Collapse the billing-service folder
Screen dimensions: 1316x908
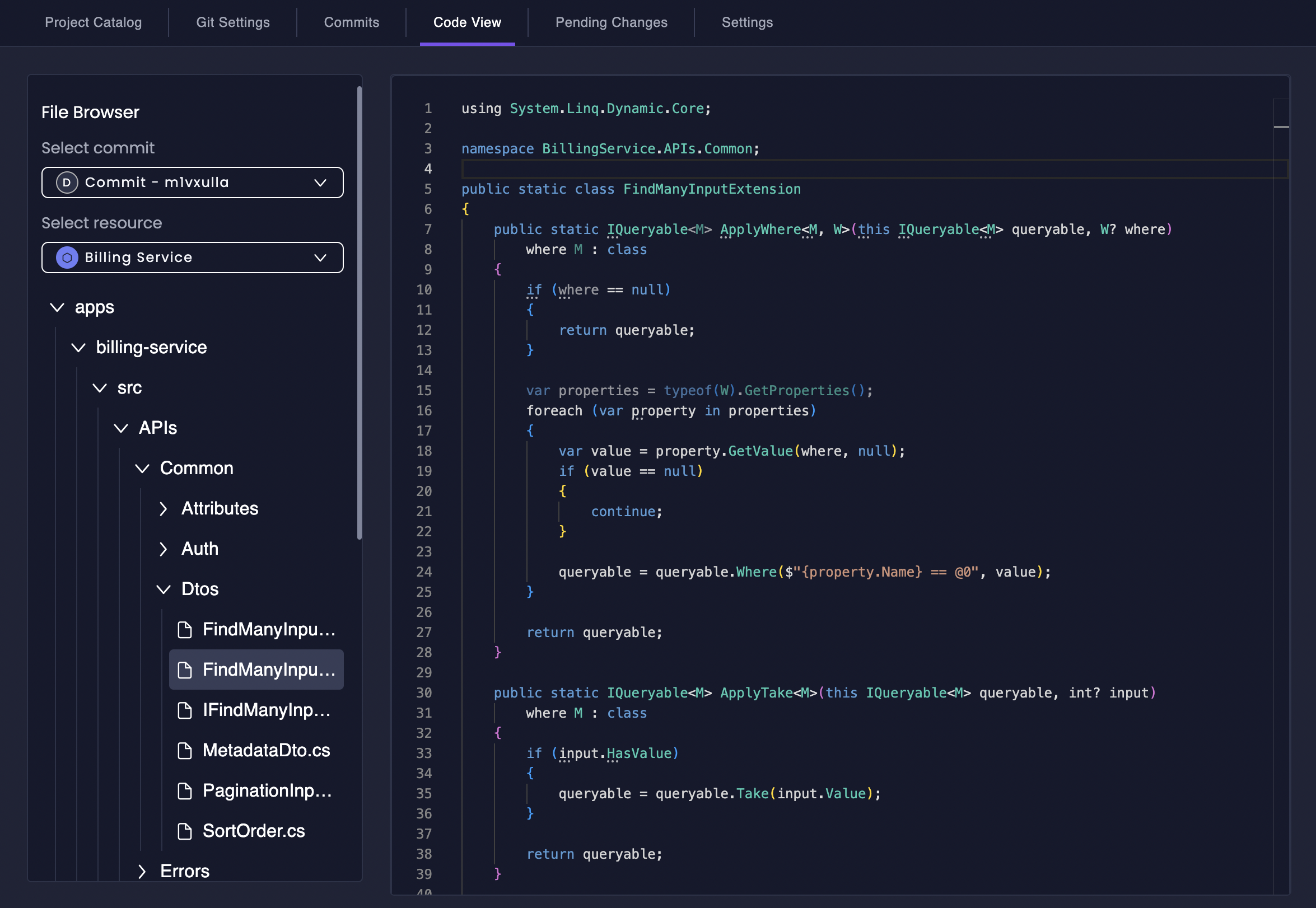point(78,348)
